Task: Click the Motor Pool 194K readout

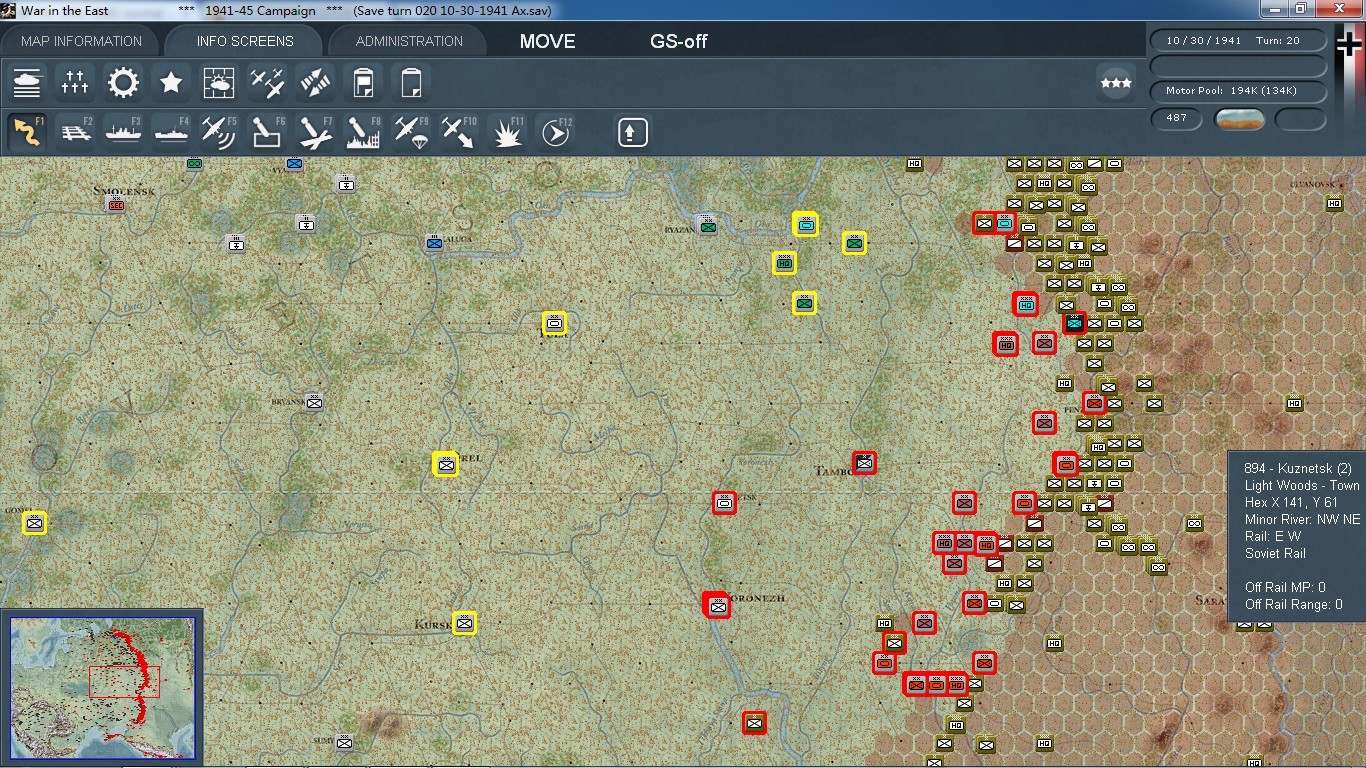Action: coord(1238,91)
